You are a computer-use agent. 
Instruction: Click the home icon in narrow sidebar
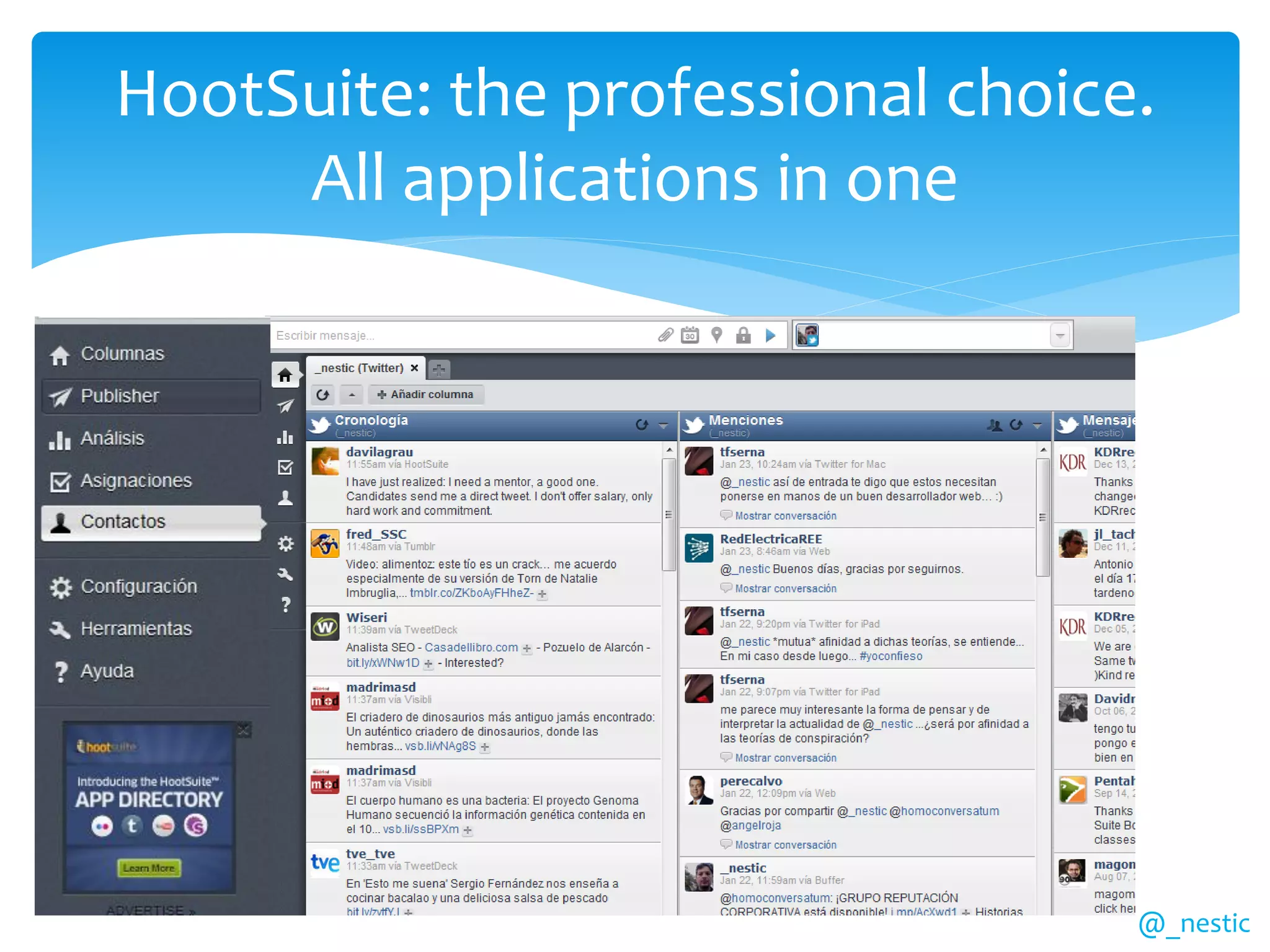point(285,375)
